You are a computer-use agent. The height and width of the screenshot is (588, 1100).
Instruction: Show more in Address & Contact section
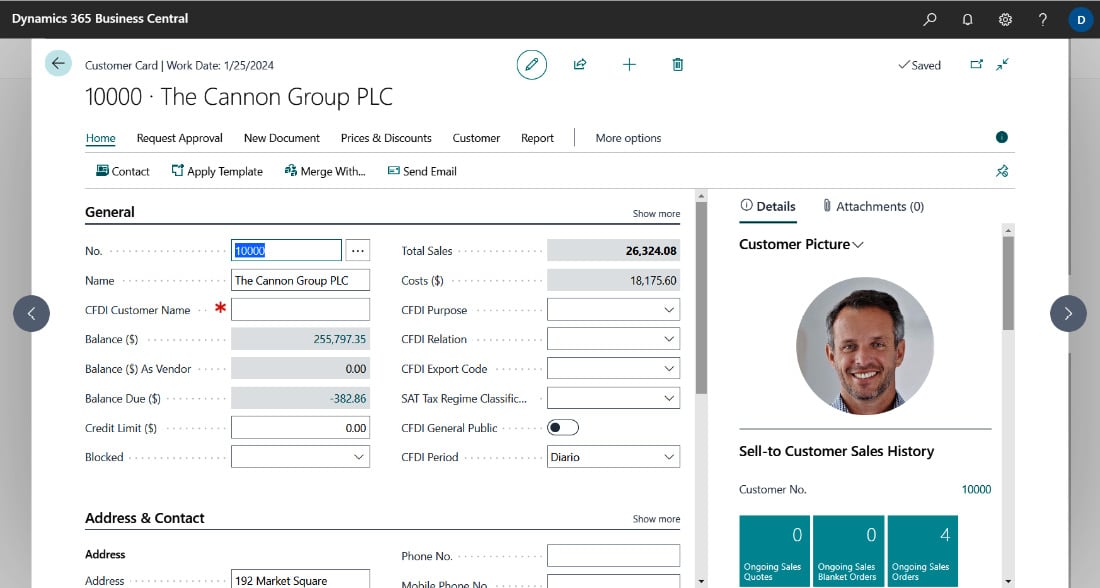coord(656,519)
